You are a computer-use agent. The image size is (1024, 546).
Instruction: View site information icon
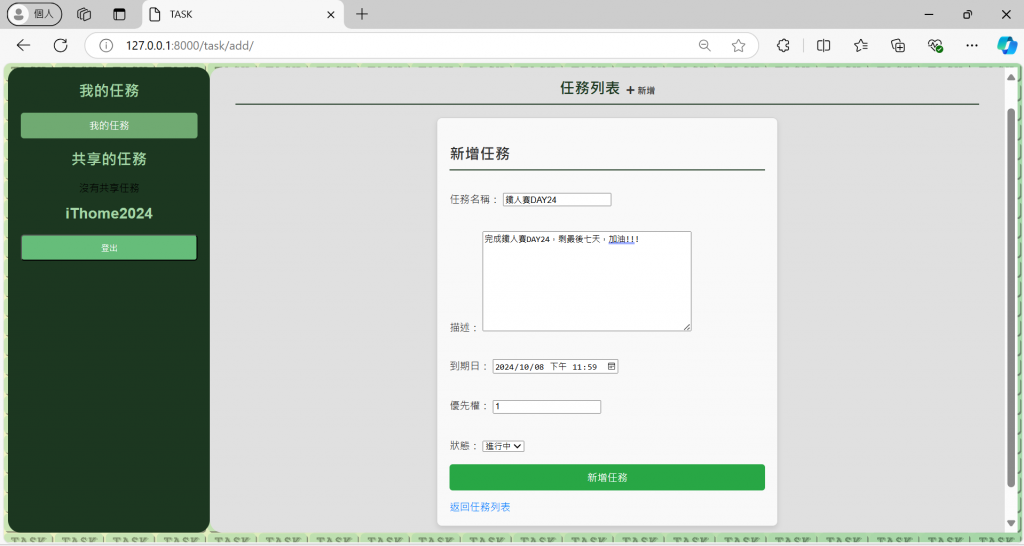(106, 45)
